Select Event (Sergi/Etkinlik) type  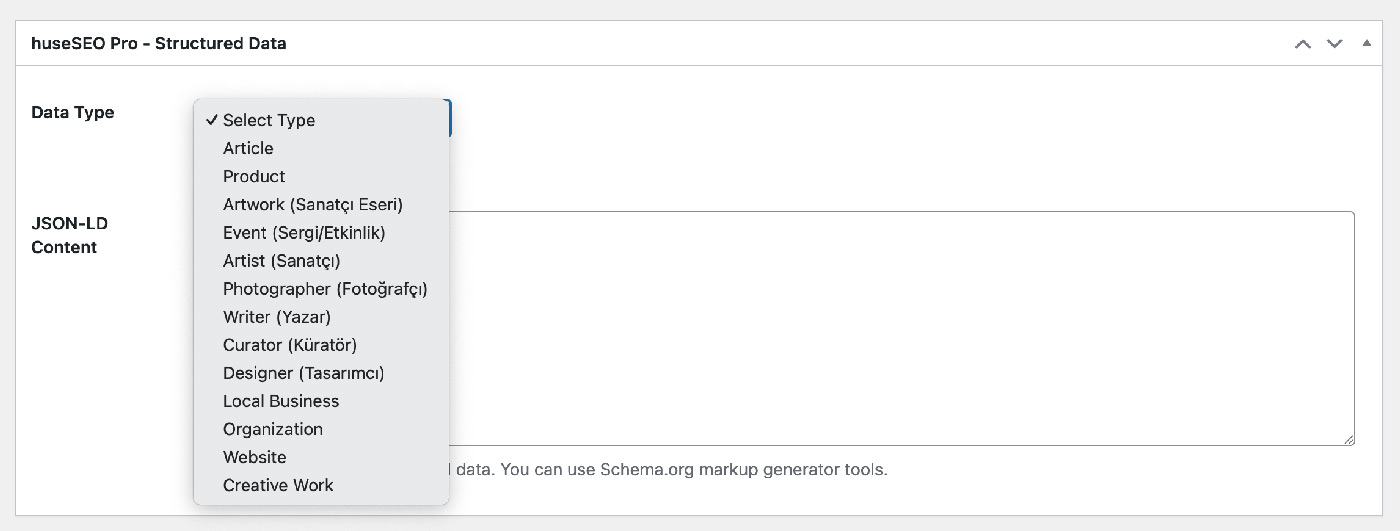click(x=304, y=232)
